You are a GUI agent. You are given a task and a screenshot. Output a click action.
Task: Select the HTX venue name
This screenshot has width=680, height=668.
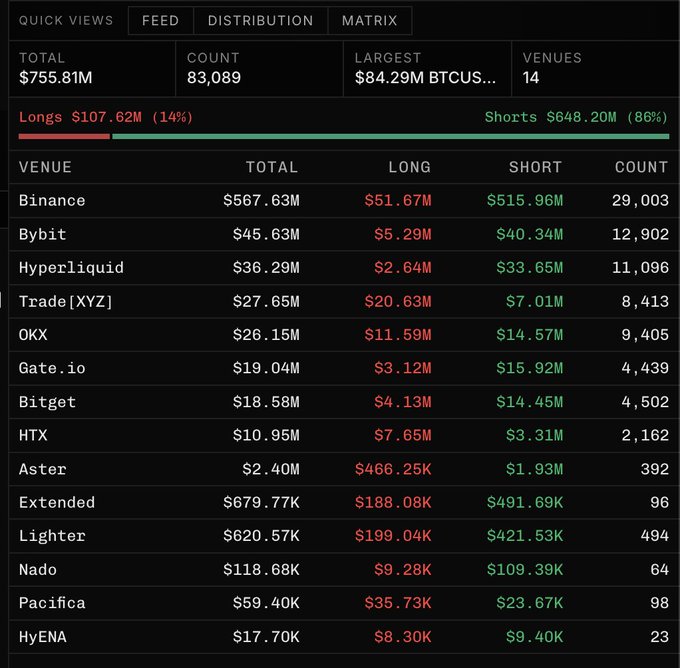(33, 435)
